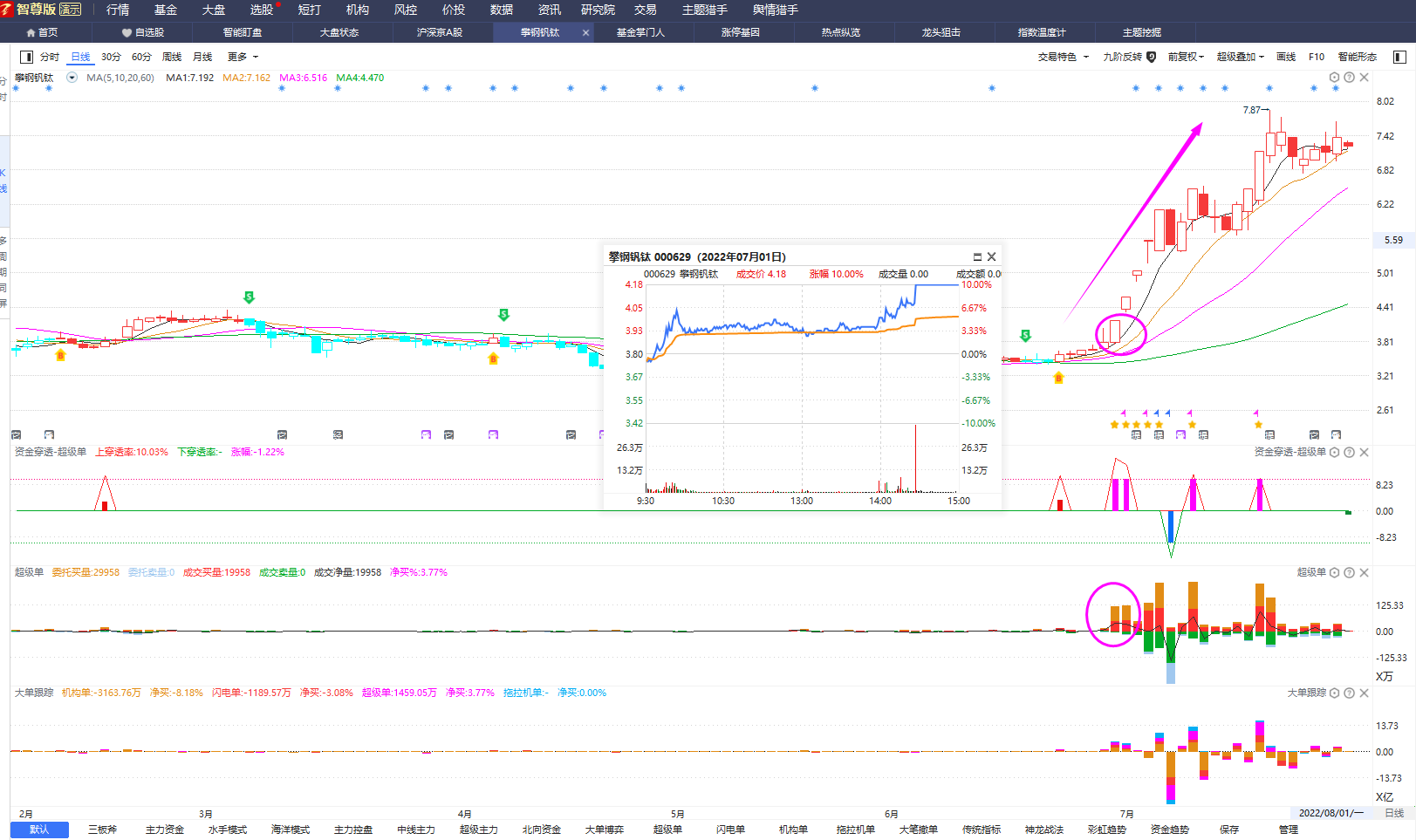Close the 攀钢钒钛 tab

click(585, 32)
